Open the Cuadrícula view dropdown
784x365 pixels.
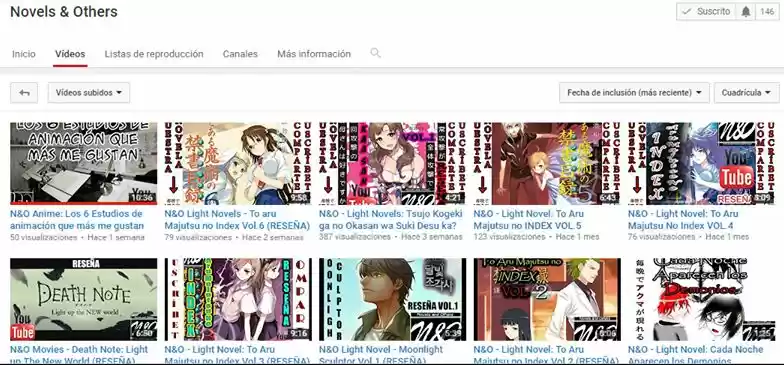point(746,92)
